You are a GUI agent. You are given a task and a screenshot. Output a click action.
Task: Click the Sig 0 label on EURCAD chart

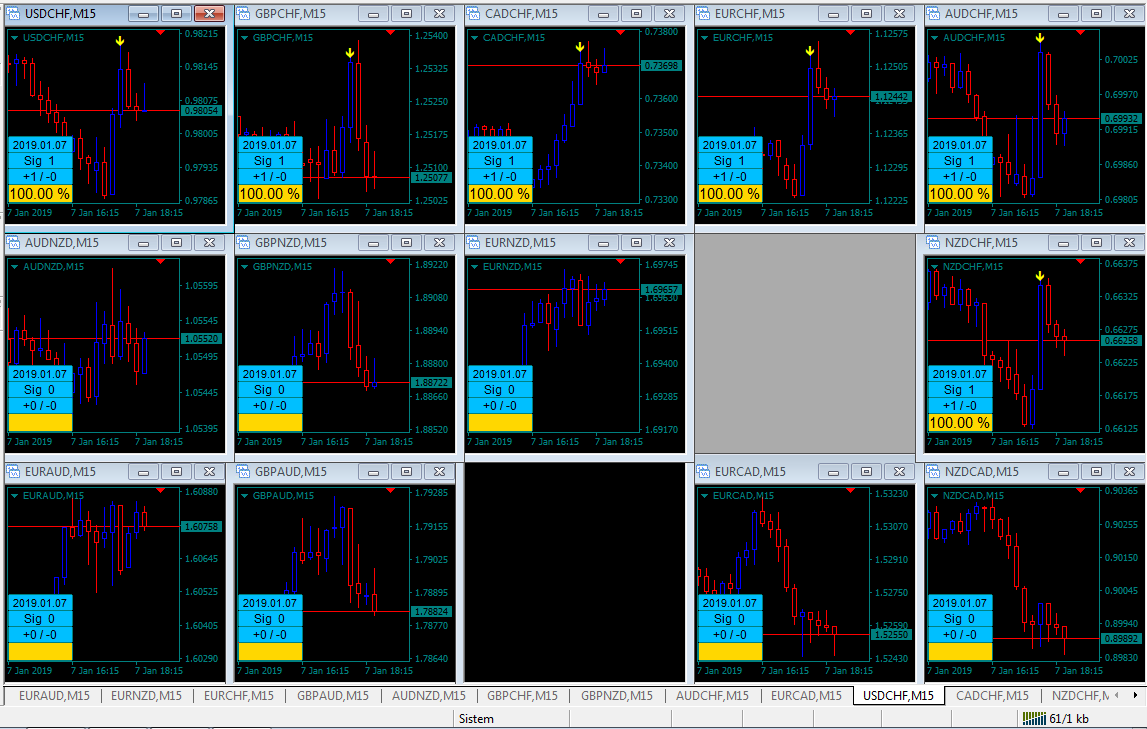730,619
